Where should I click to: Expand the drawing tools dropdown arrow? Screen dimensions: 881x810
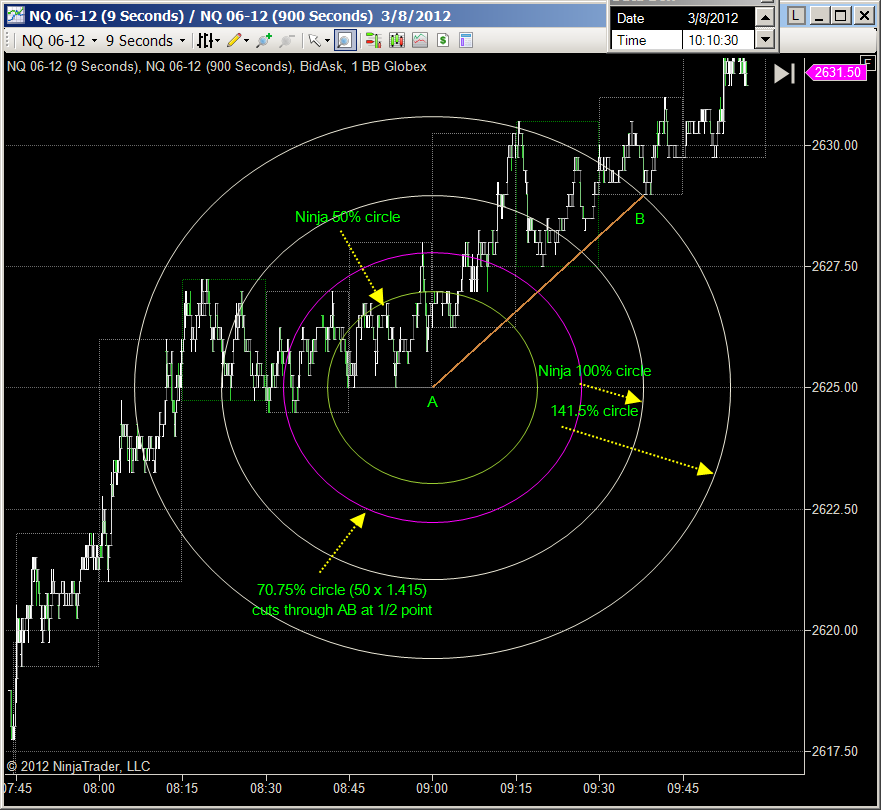tap(246, 41)
